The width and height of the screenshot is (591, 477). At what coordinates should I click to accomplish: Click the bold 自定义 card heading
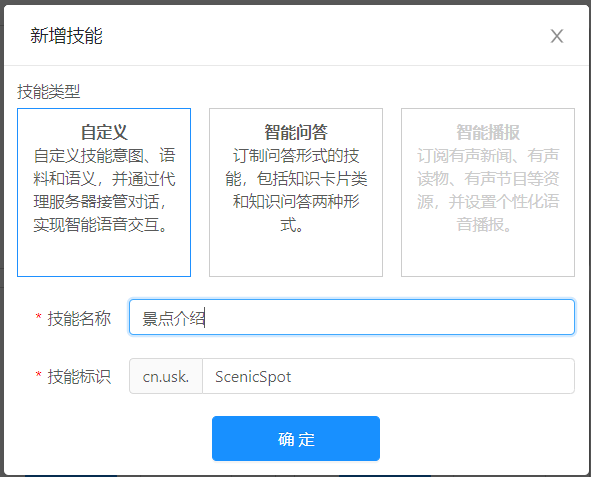click(x=104, y=132)
